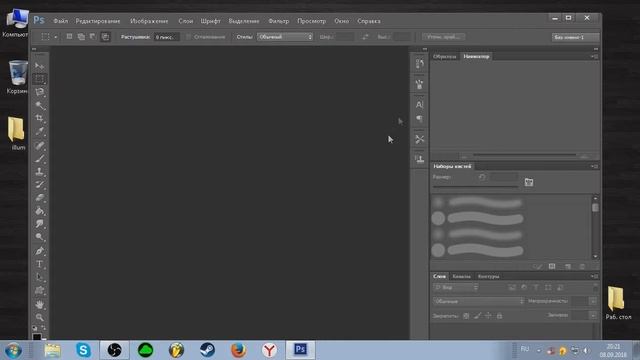Select the History Brush tool
The height and width of the screenshot is (360, 640).
40,184
